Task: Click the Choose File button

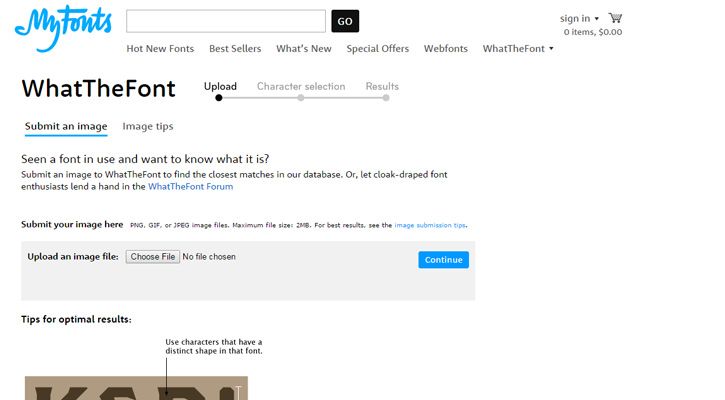Action: (153, 257)
